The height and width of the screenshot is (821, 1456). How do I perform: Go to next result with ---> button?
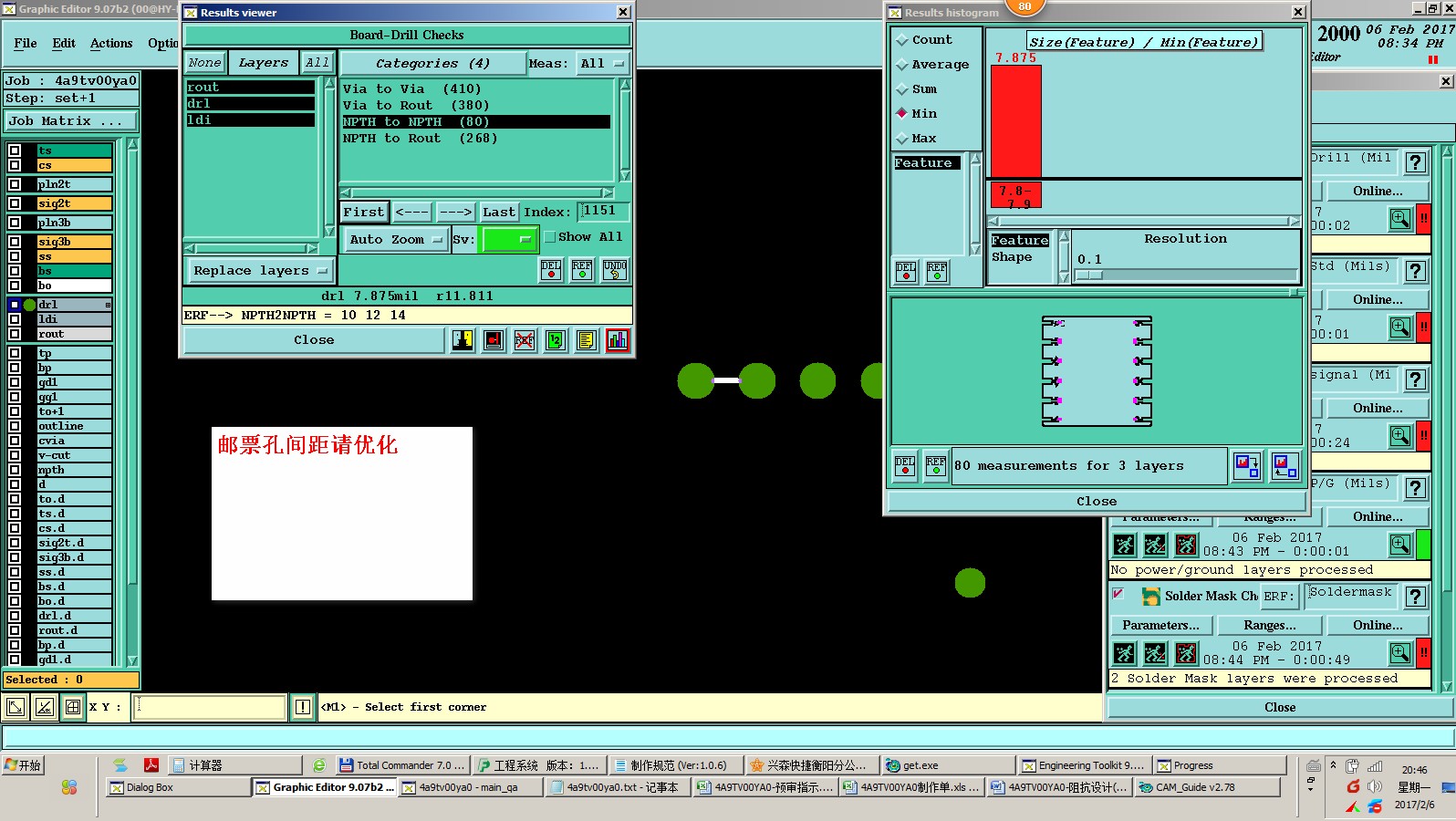pos(455,213)
